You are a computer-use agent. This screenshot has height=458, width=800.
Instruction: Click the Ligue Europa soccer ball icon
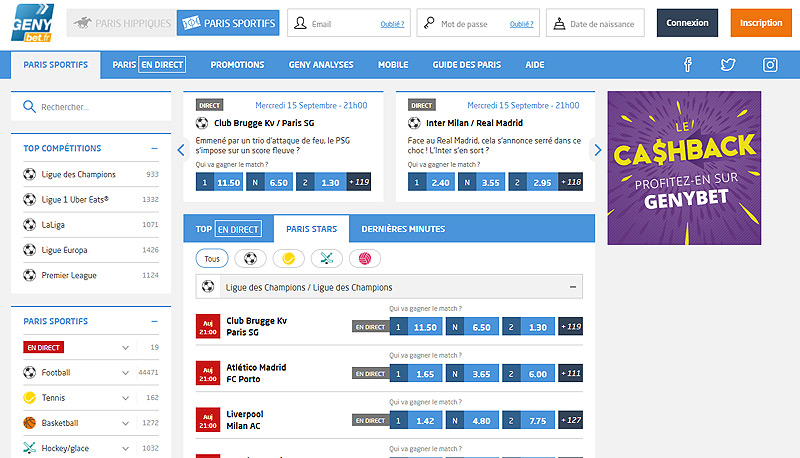(x=30, y=250)
